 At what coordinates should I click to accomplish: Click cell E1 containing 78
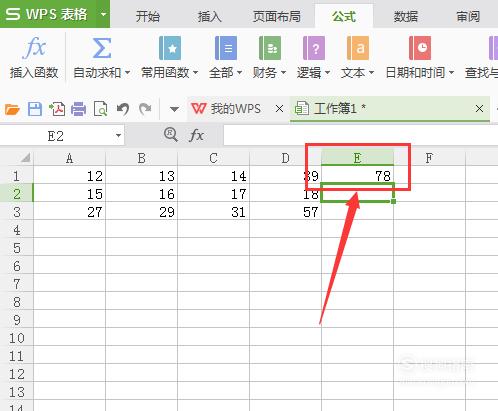tap(357, 175)
